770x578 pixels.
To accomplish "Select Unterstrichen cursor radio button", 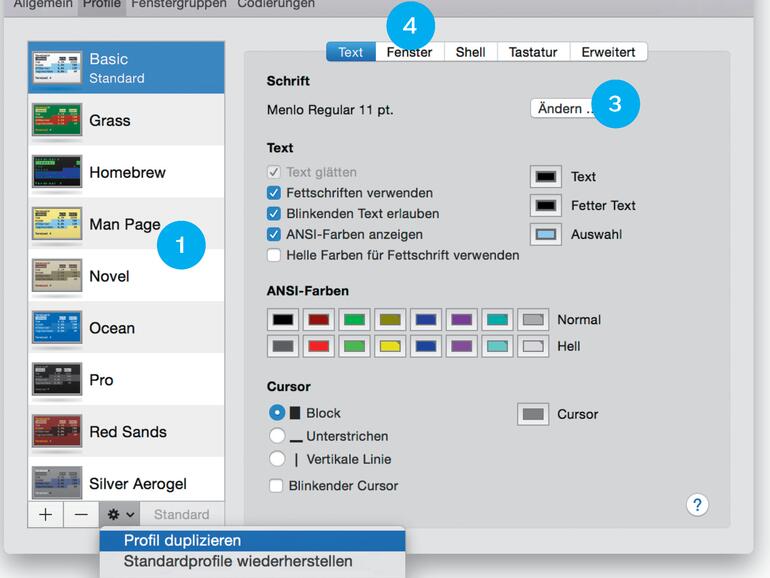I will (277, 436).
